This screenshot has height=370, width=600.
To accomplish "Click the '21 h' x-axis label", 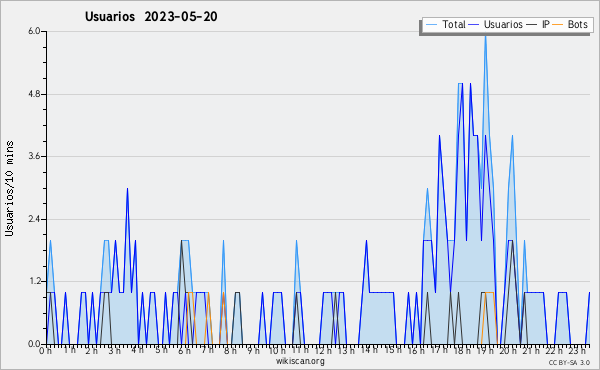I will (x=531, y=351).
